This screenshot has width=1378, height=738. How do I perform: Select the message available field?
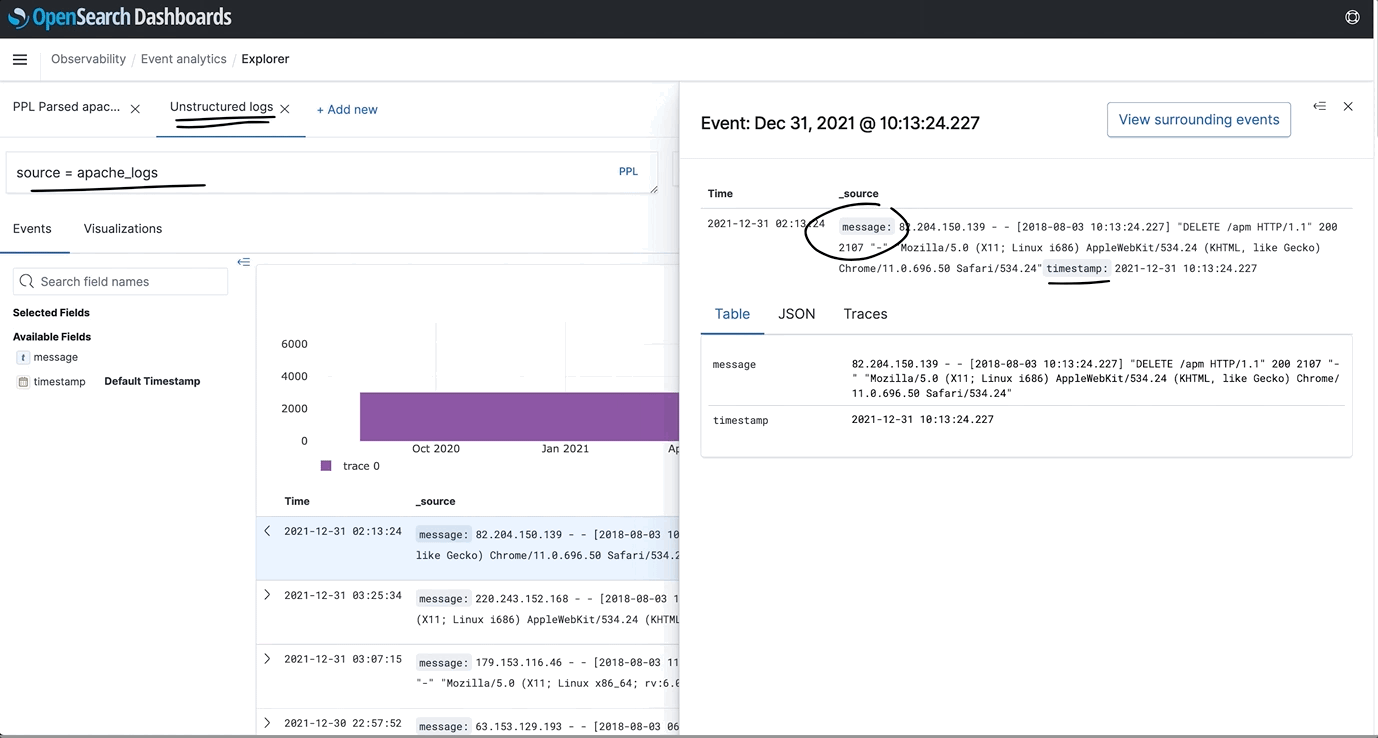click(x=55, y=357)
